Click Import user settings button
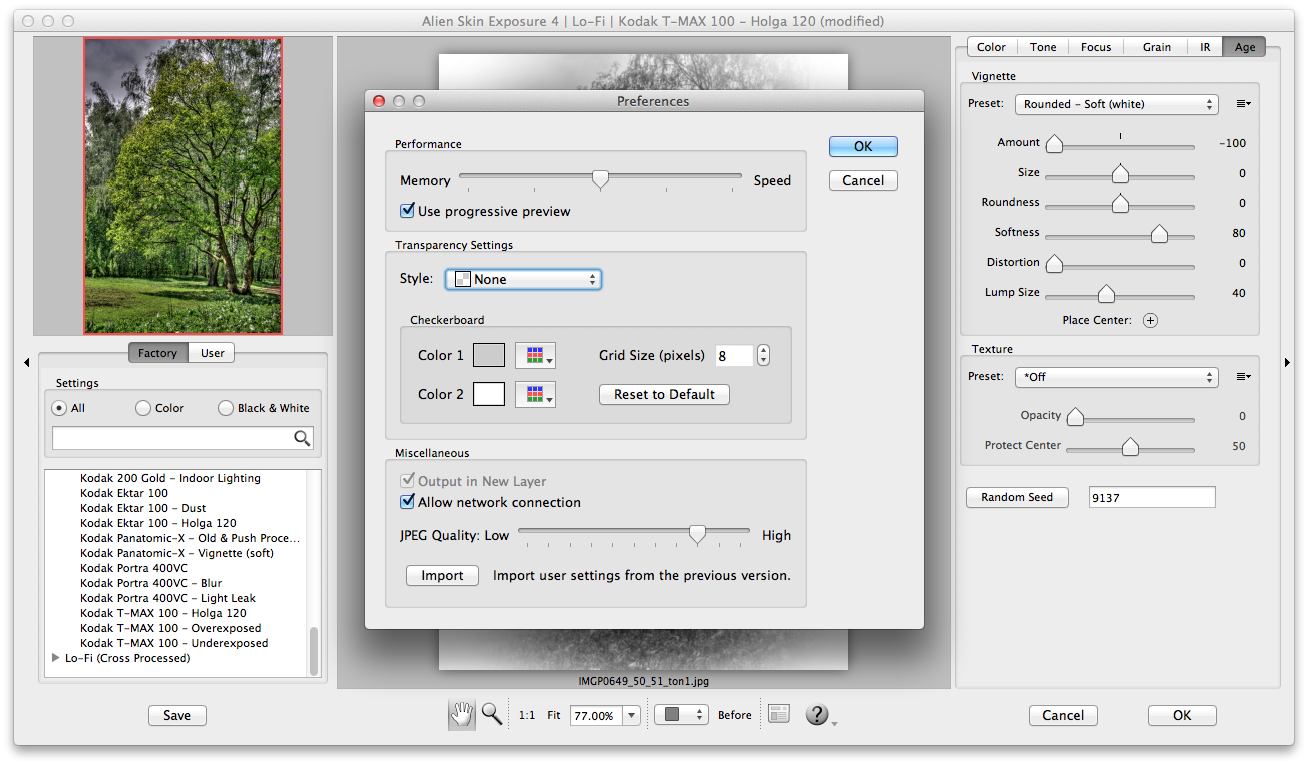Image resolution: width=1308 pixels, height=765 pixels. point(442,575)
